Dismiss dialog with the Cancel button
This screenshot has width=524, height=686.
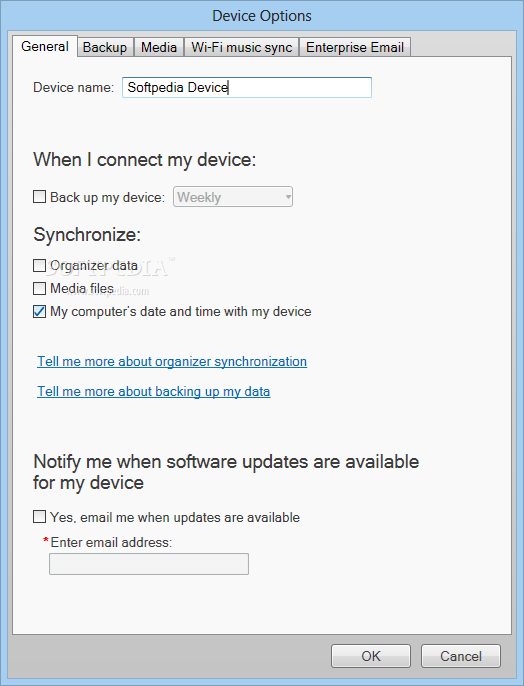[461, 656]
